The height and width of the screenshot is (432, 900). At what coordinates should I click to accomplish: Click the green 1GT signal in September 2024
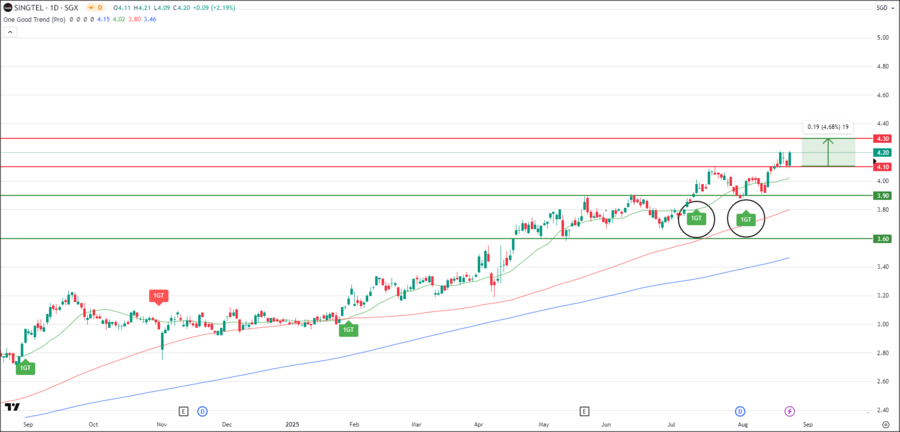tap(25, 367)
